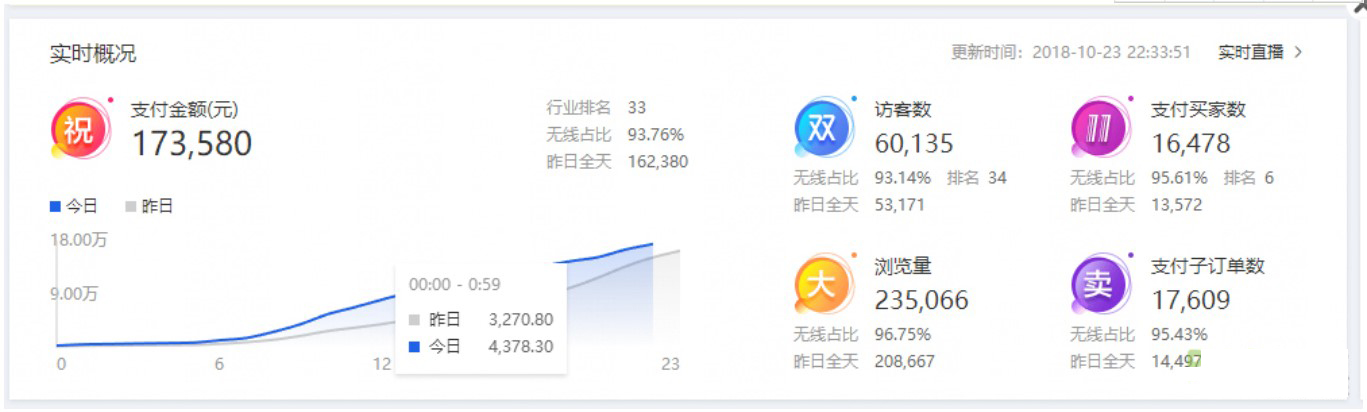Click the sub-orders wireless share 95.43%
Viewport: 1367px width, 412px height.
click(x=1179, y=334)
